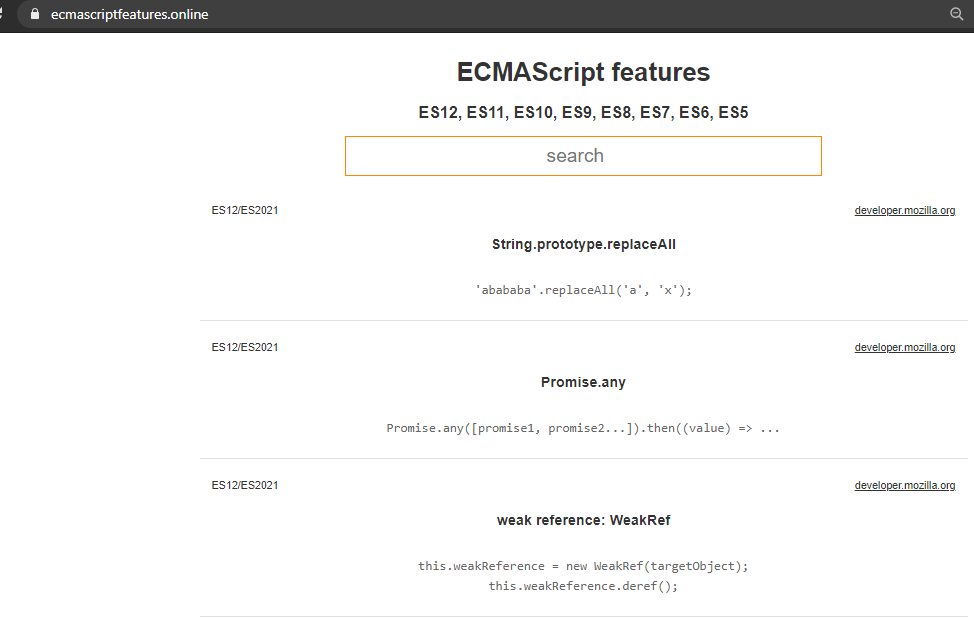The image size is (974, 619).
Task: Click the ecmascriptfeatures.online address bar
Action: point(128,14)
